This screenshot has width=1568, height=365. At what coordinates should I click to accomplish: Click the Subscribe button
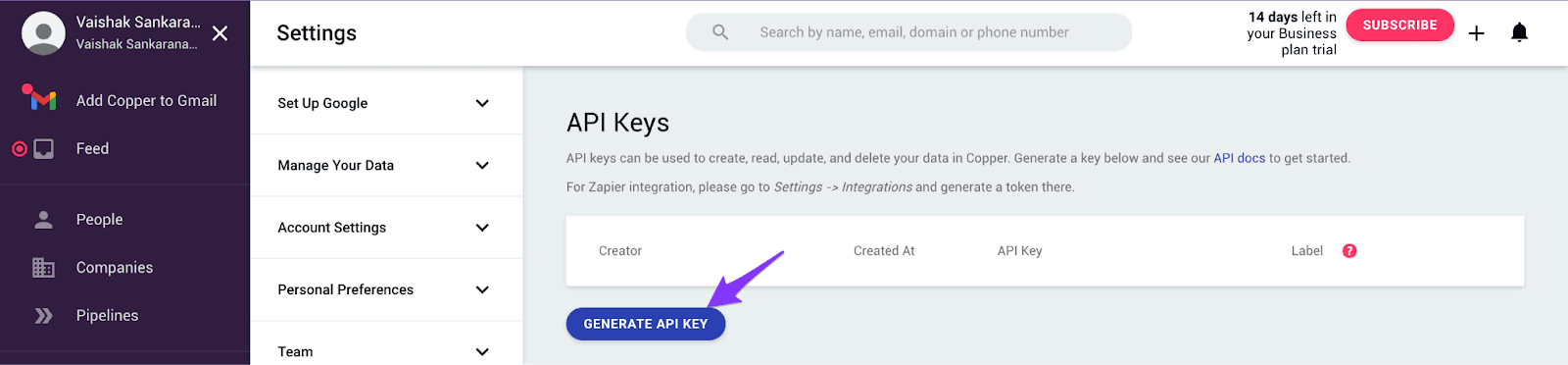tap(1399, 26)
